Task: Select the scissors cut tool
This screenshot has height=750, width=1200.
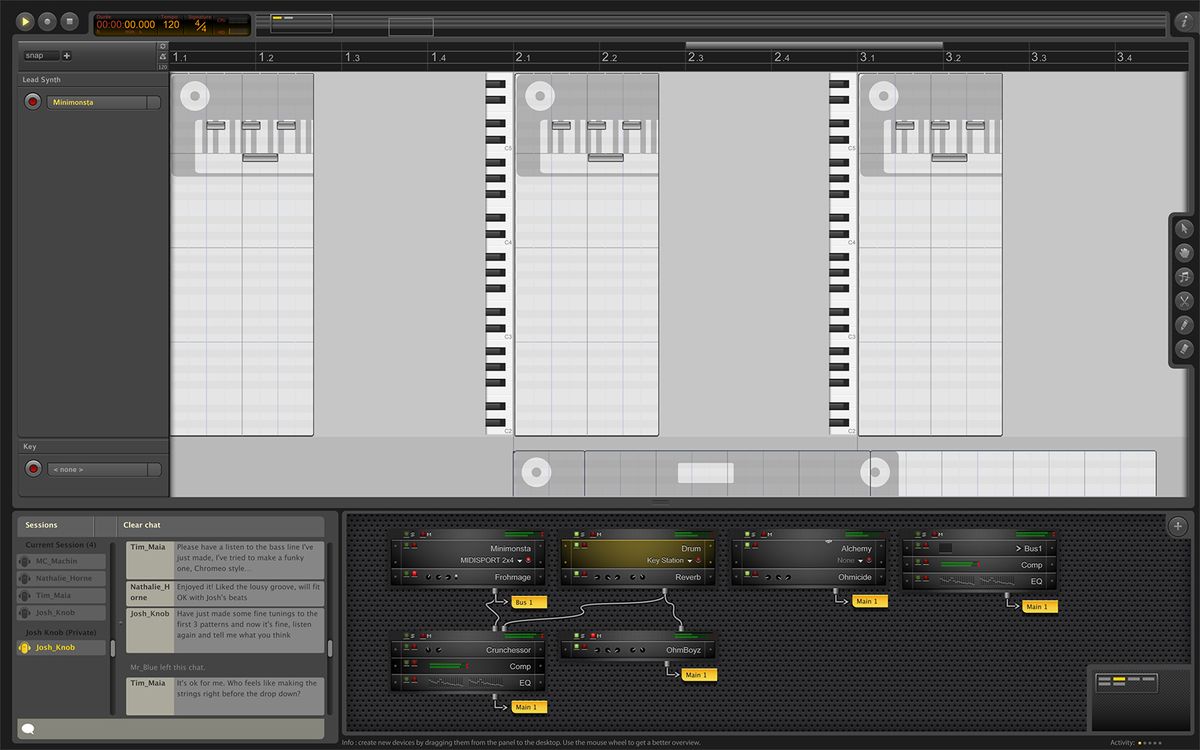Action: pyautogui.click(x=1184, y=301)
